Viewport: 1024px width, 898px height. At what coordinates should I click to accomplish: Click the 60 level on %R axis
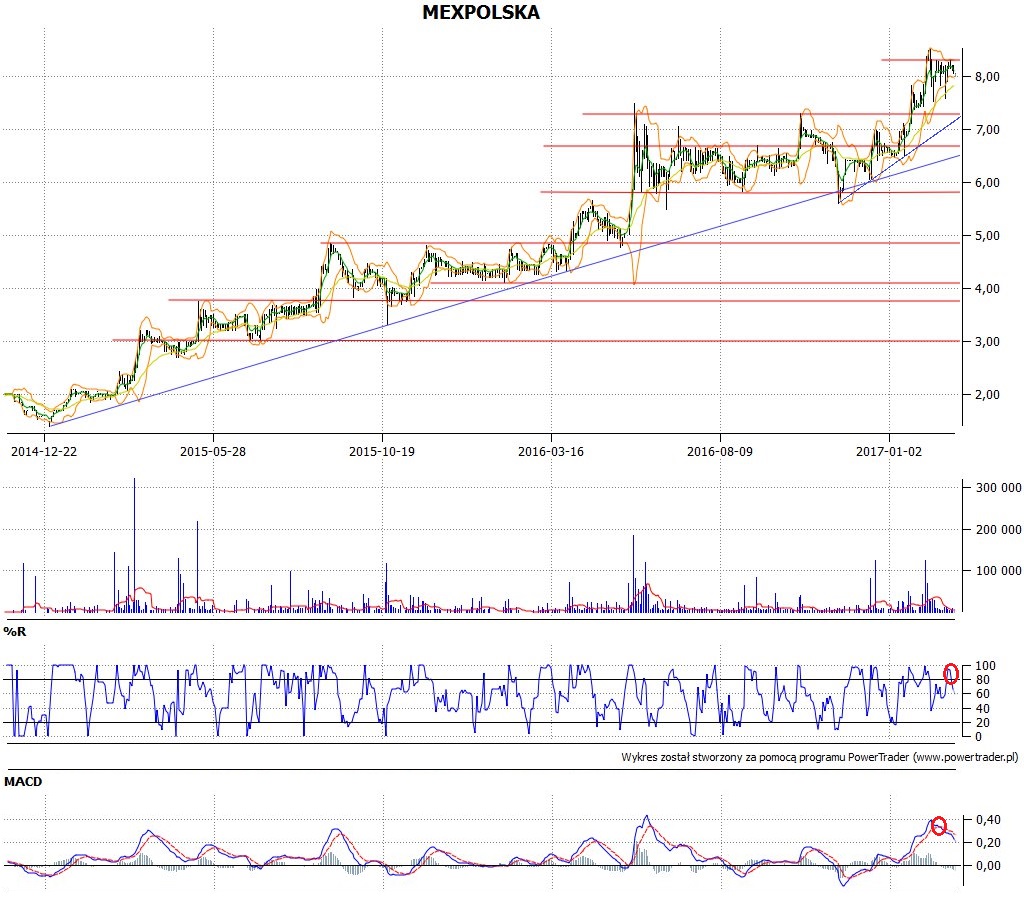point(982,694)
